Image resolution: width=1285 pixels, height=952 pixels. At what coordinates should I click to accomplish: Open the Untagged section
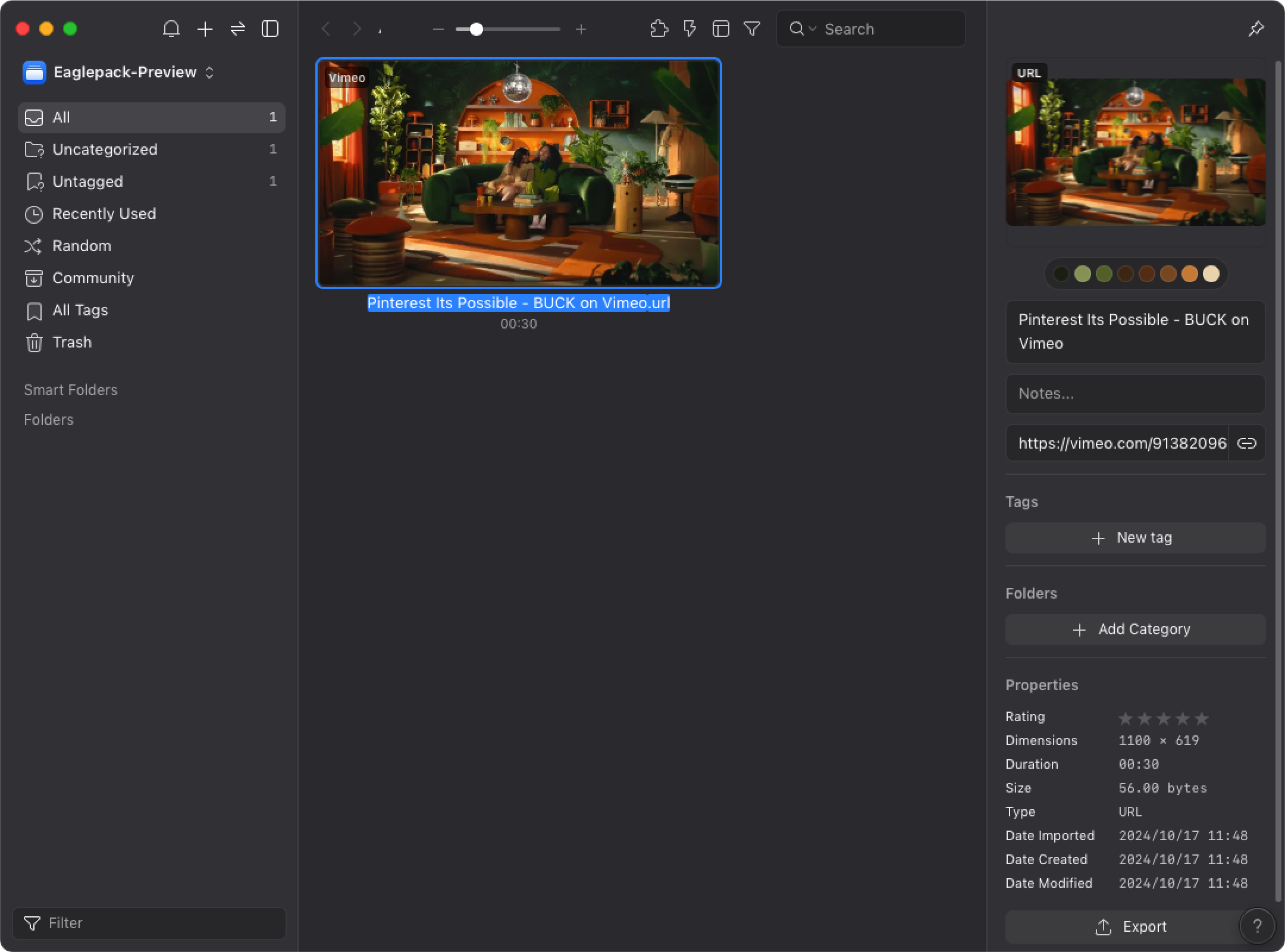point(152,181)
